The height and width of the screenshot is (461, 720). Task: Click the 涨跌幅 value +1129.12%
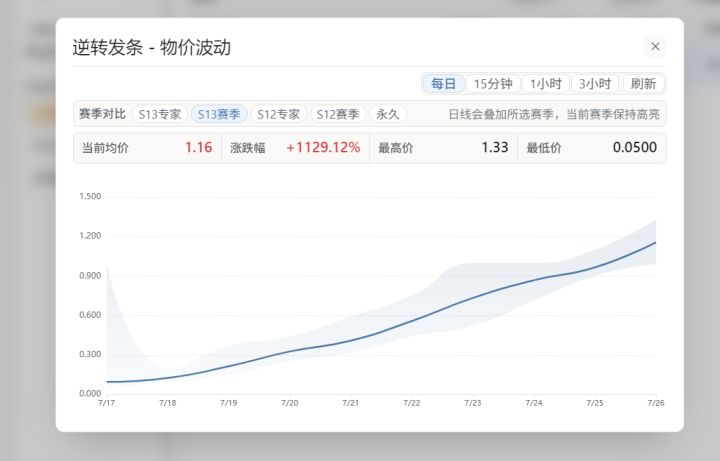323,148
